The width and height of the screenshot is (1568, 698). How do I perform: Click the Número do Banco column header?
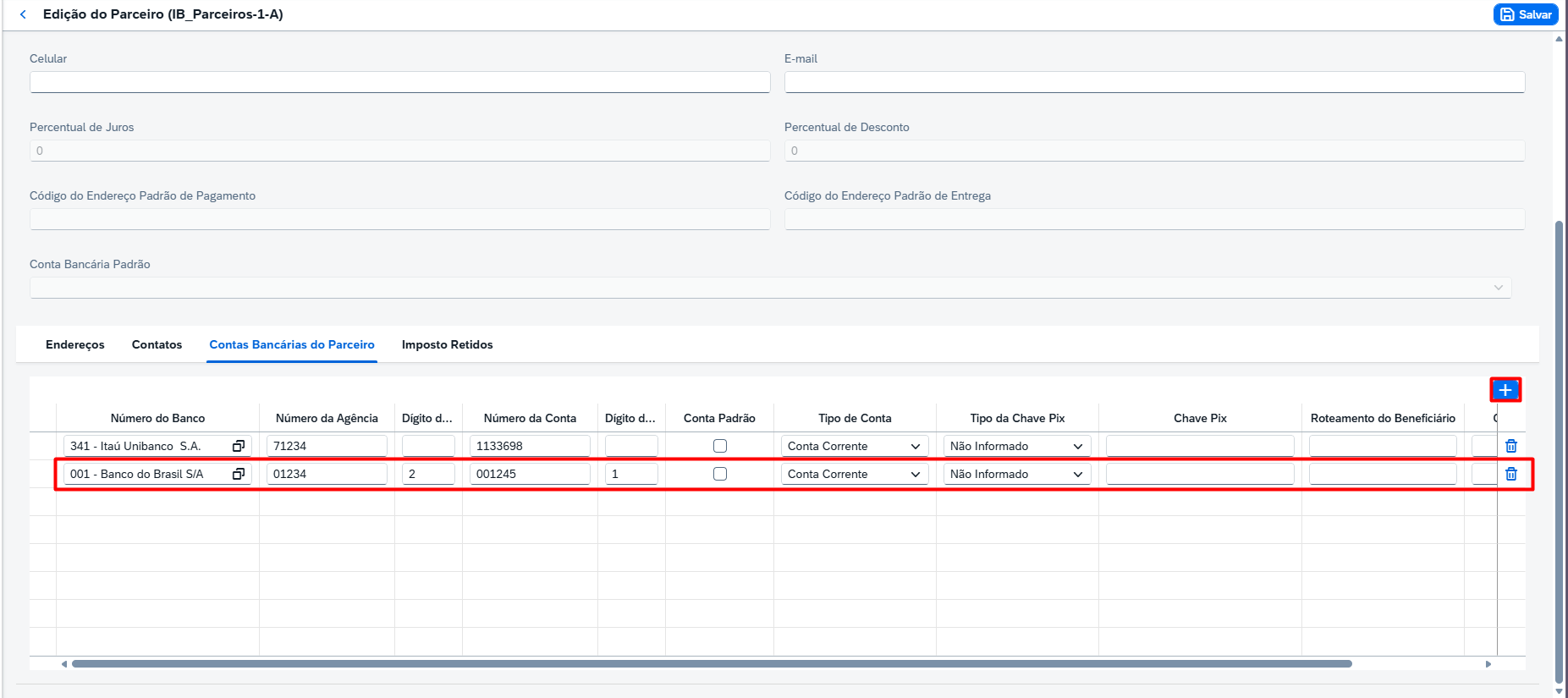(x=157, y=418)
